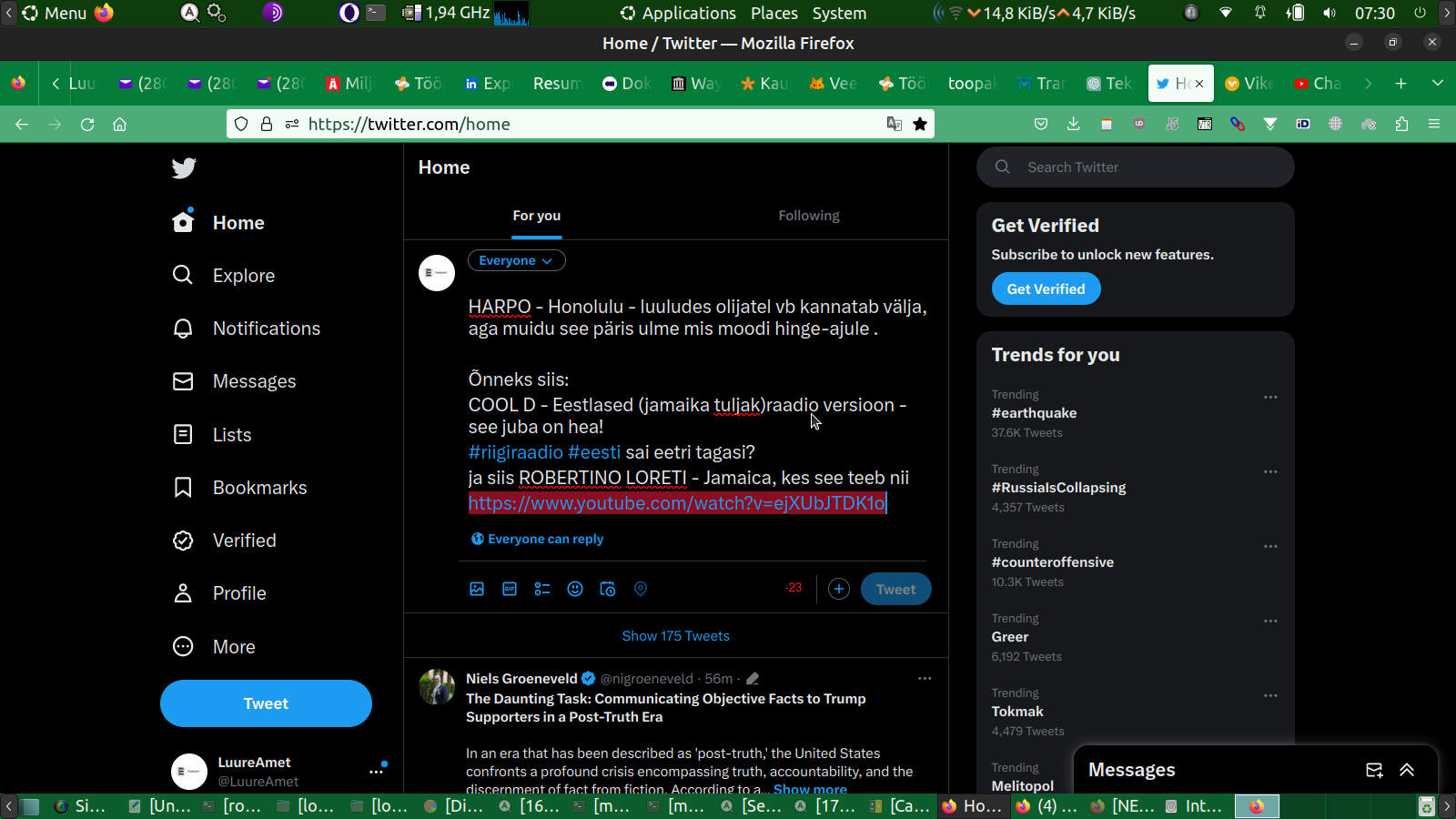
Task: Open more options for Greer trend
Action: (x=1270, y=621)
